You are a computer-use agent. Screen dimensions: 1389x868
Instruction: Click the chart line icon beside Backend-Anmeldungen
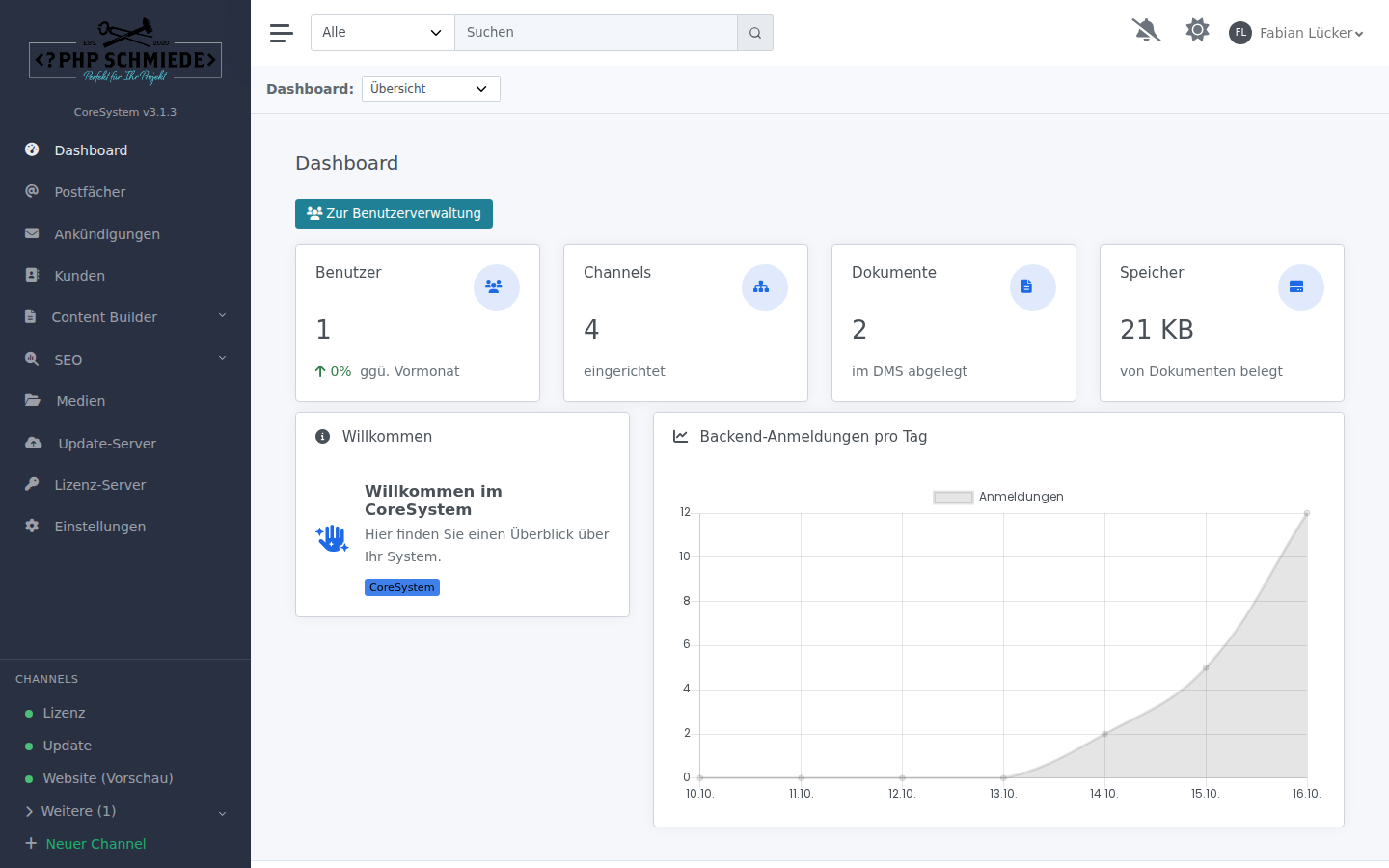681,437
